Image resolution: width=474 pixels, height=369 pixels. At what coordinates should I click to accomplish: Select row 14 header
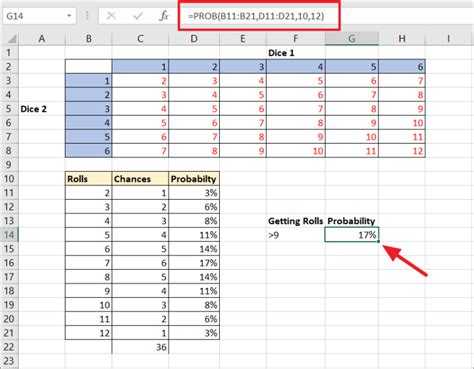[x=9, y=235]
